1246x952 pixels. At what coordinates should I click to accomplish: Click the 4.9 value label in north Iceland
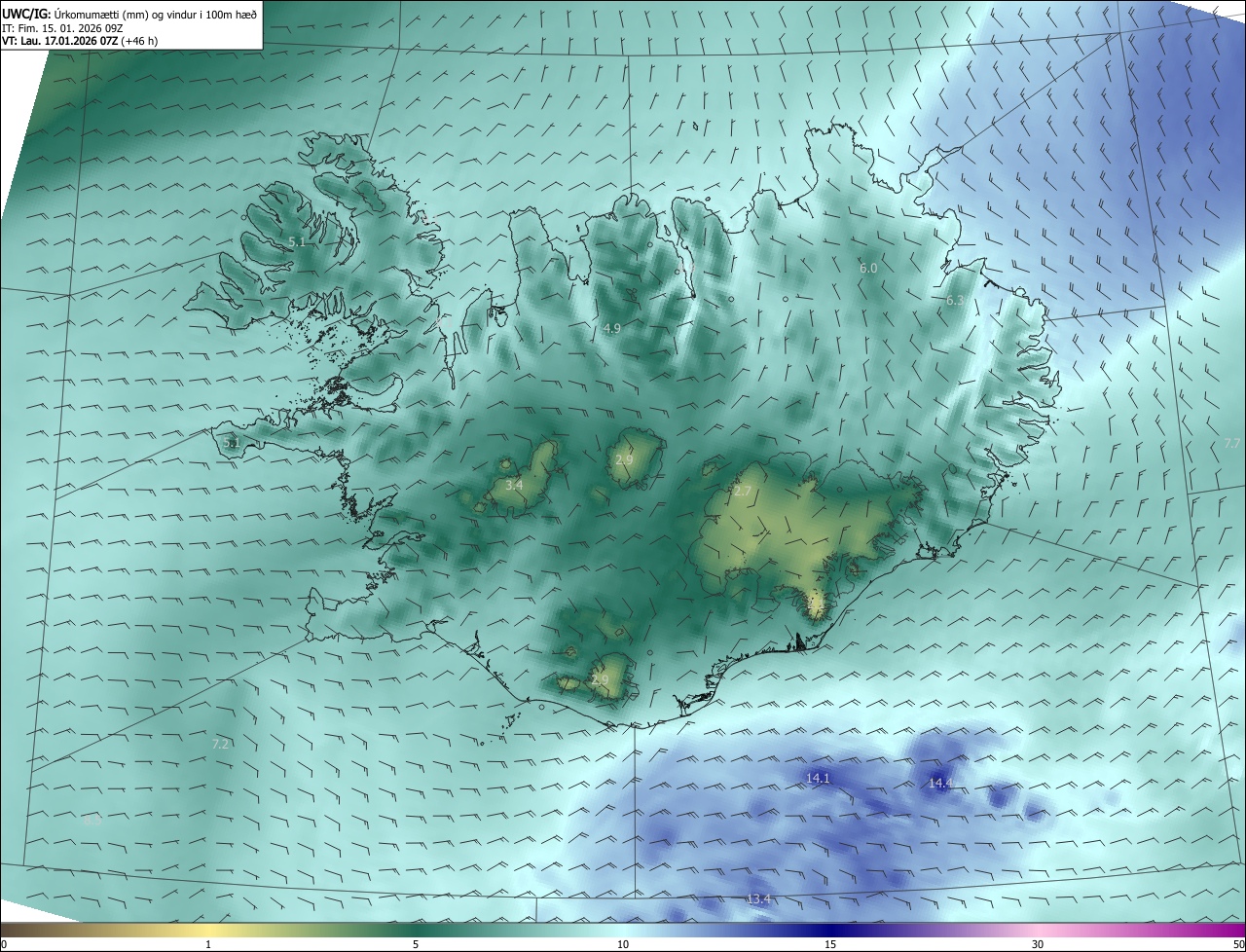(611, 329)
